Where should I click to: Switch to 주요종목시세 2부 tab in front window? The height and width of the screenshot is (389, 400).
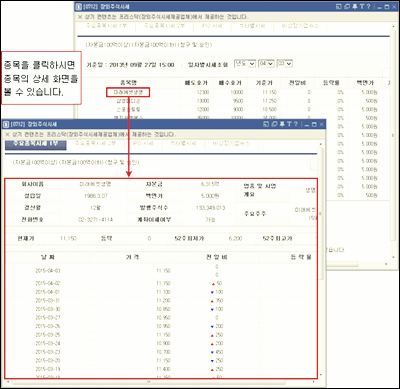95,144
